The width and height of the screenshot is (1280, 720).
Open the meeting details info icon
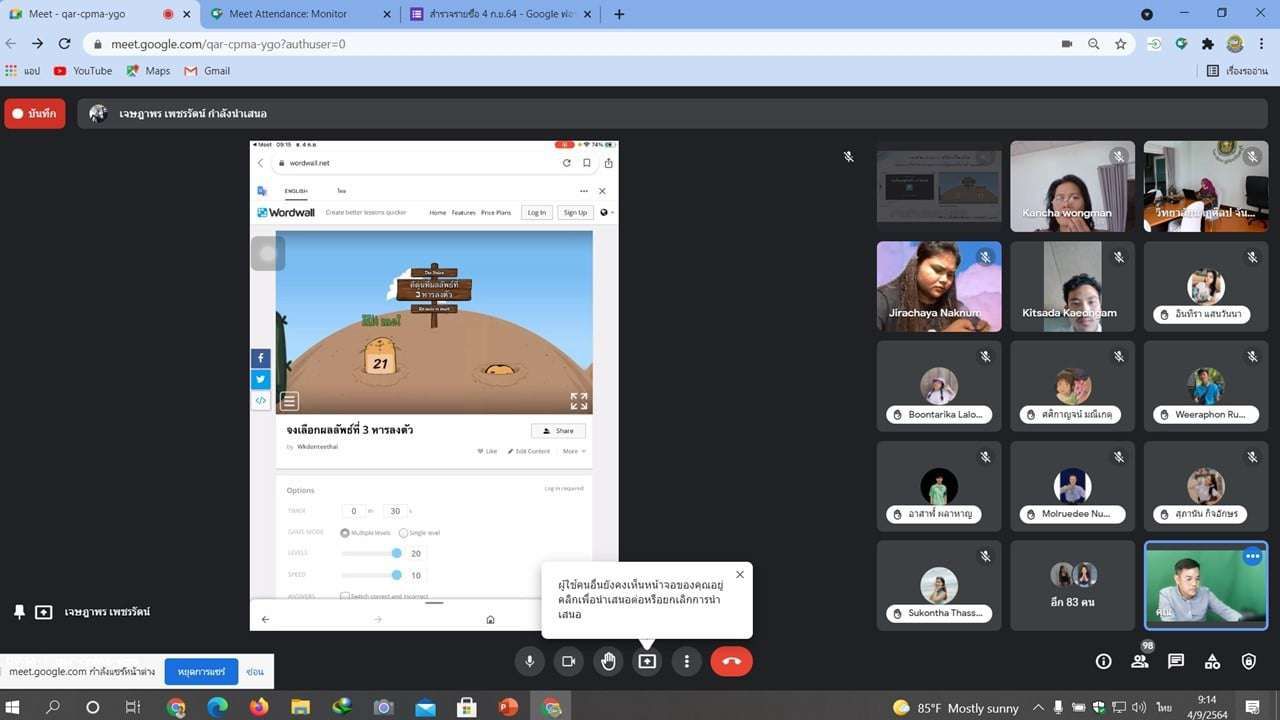coord(1103,661)
